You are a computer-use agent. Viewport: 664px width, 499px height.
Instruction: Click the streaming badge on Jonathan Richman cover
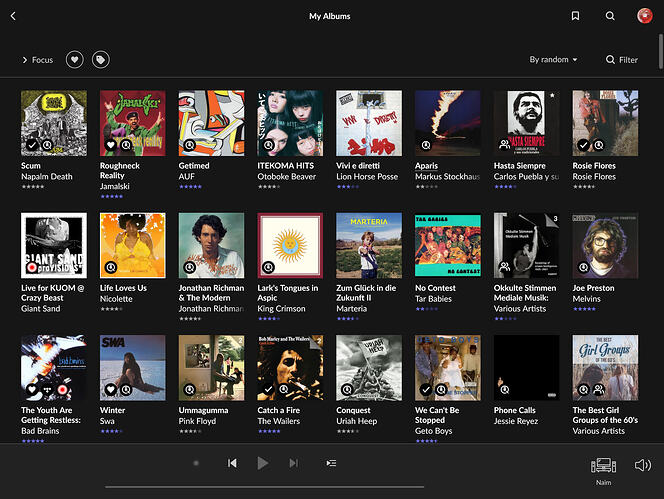tap(190, 267)
